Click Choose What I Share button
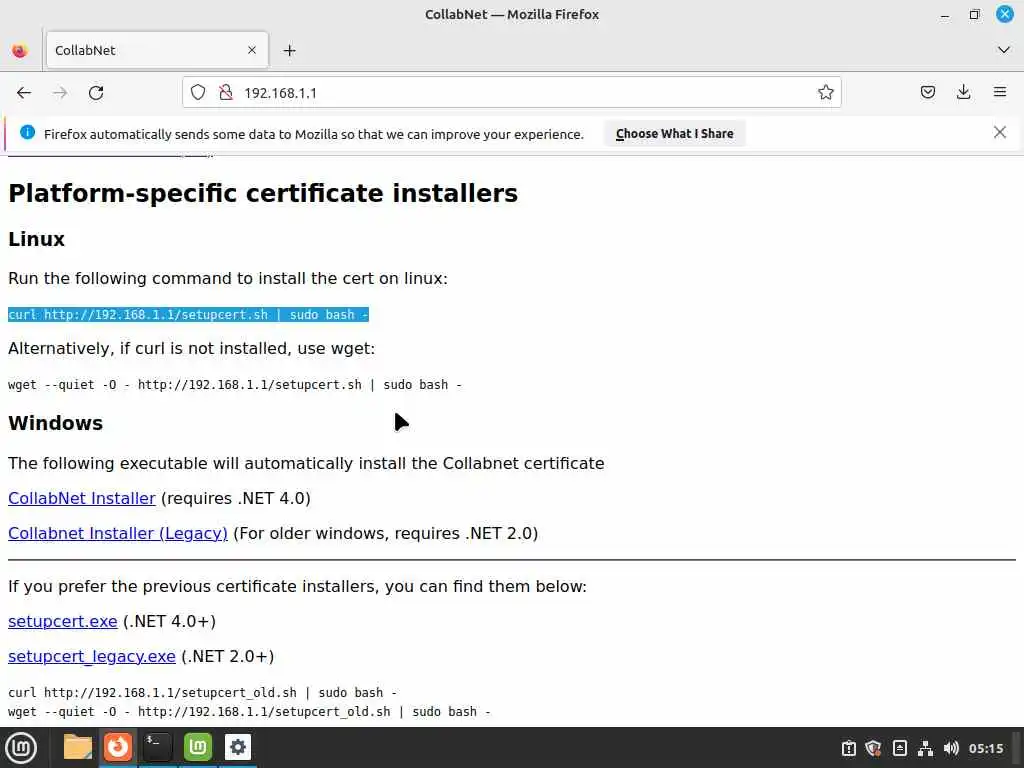The width and height of the screenshot is (1024, 768). coord(675,133)
